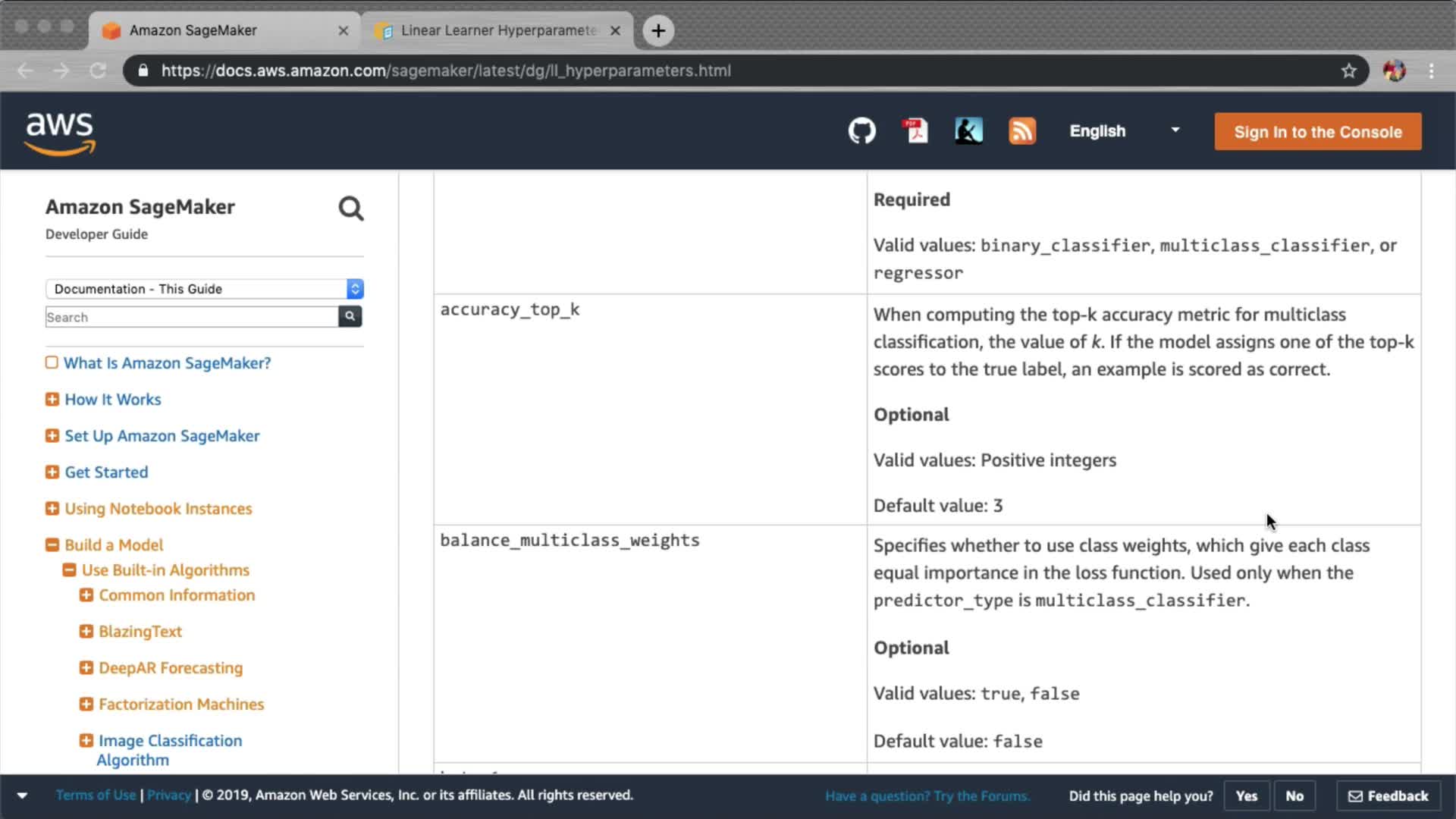Switch to Linear Learner Hyperparameters tab
The width and height of the screenshot is (1456, 819).
pyautogui.click(x=498, y=30)
